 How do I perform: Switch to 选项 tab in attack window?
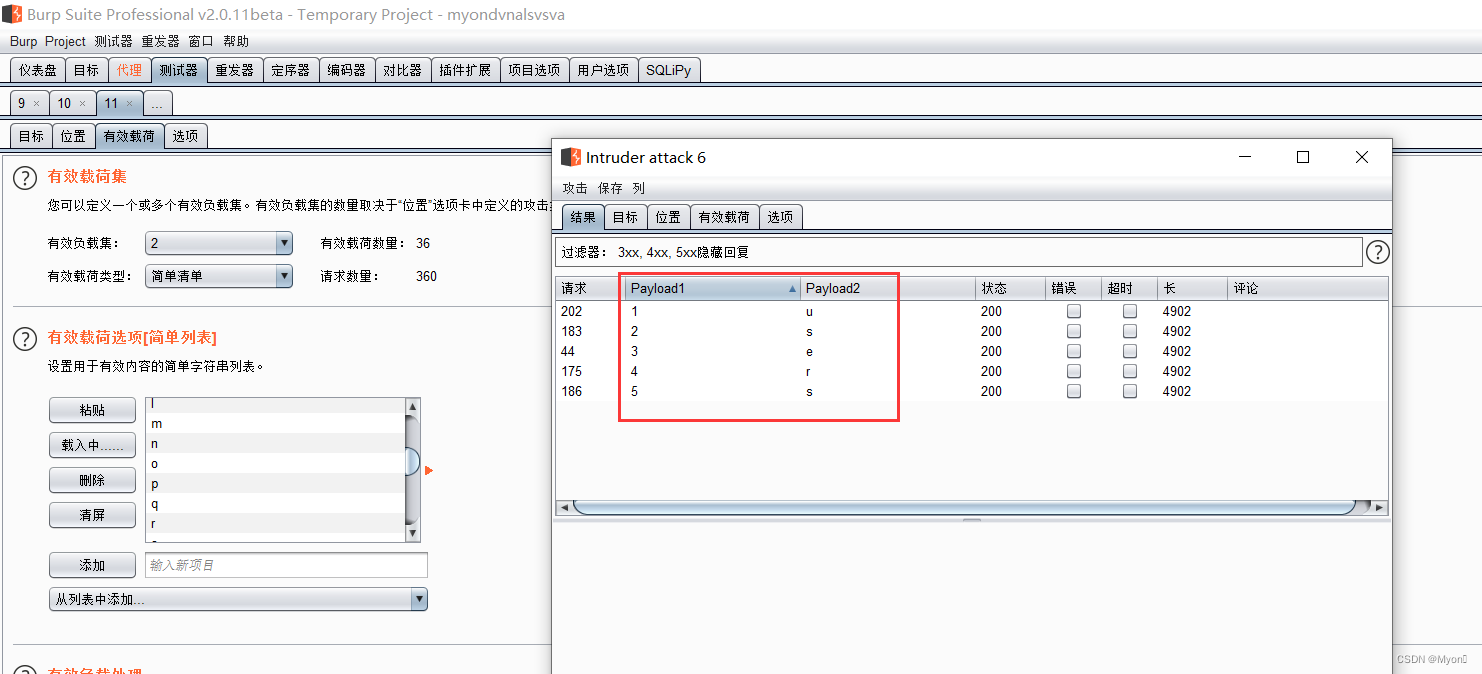[780, 217]
